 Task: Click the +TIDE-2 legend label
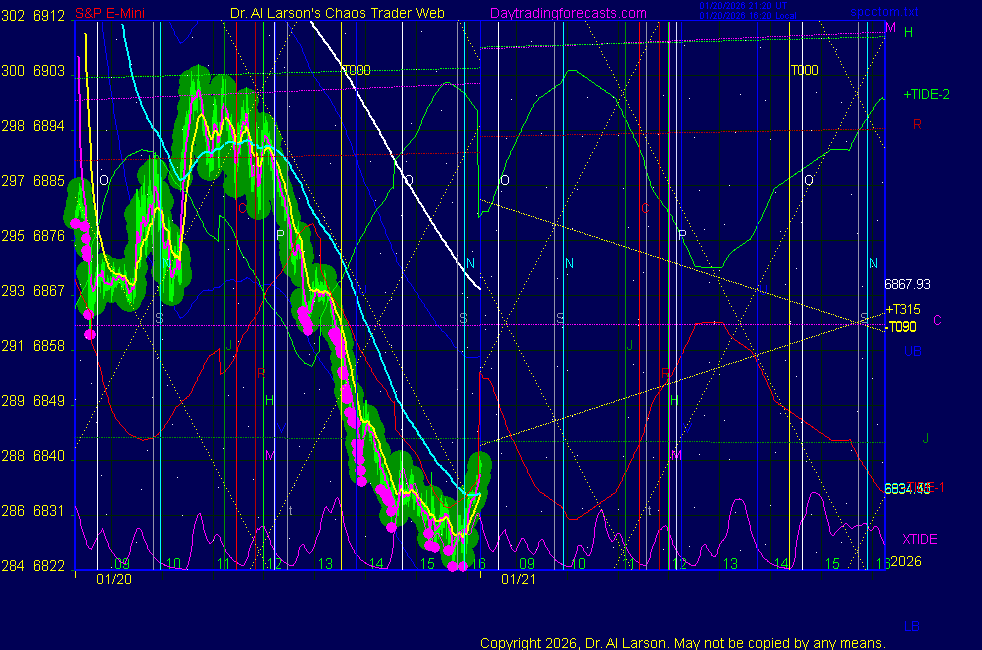click(x=926, y=95)
